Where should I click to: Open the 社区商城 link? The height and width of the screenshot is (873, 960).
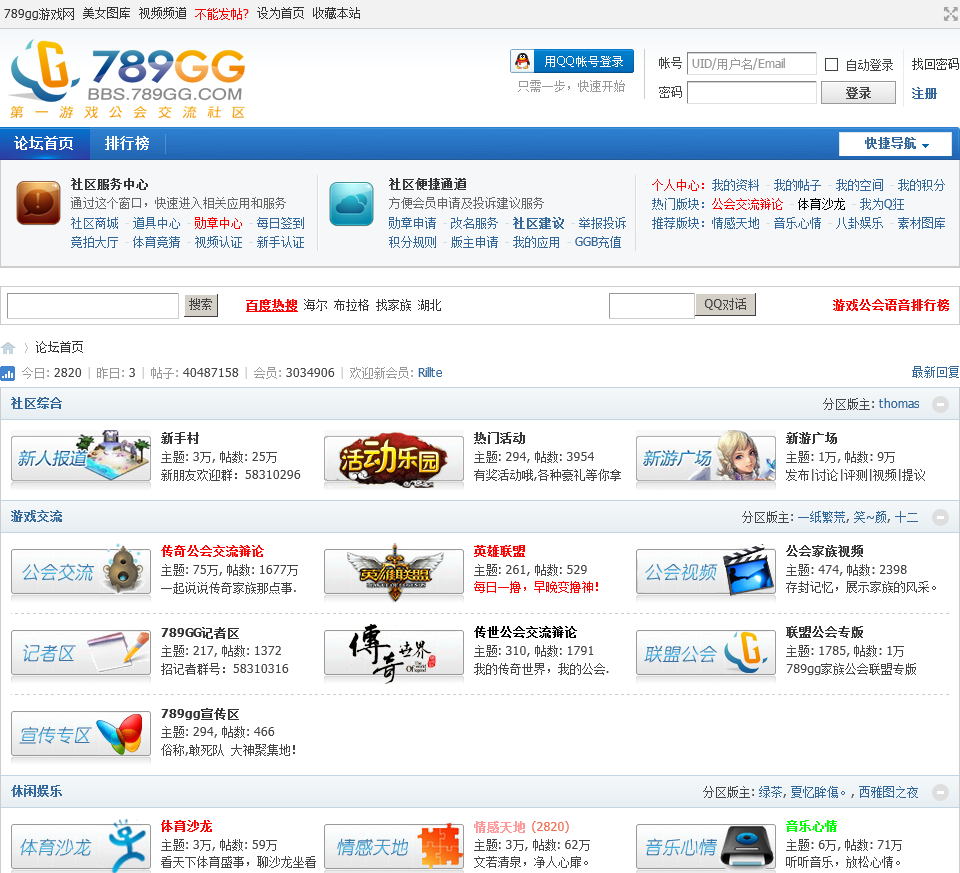pos(94,223)
